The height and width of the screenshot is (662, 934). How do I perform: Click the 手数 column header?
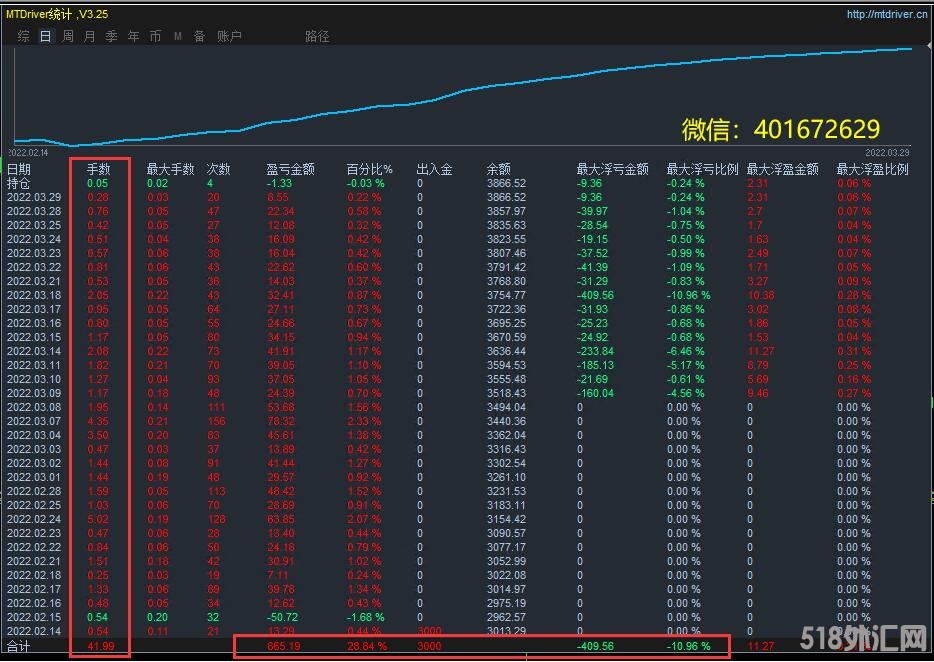[x=98, y=170]
